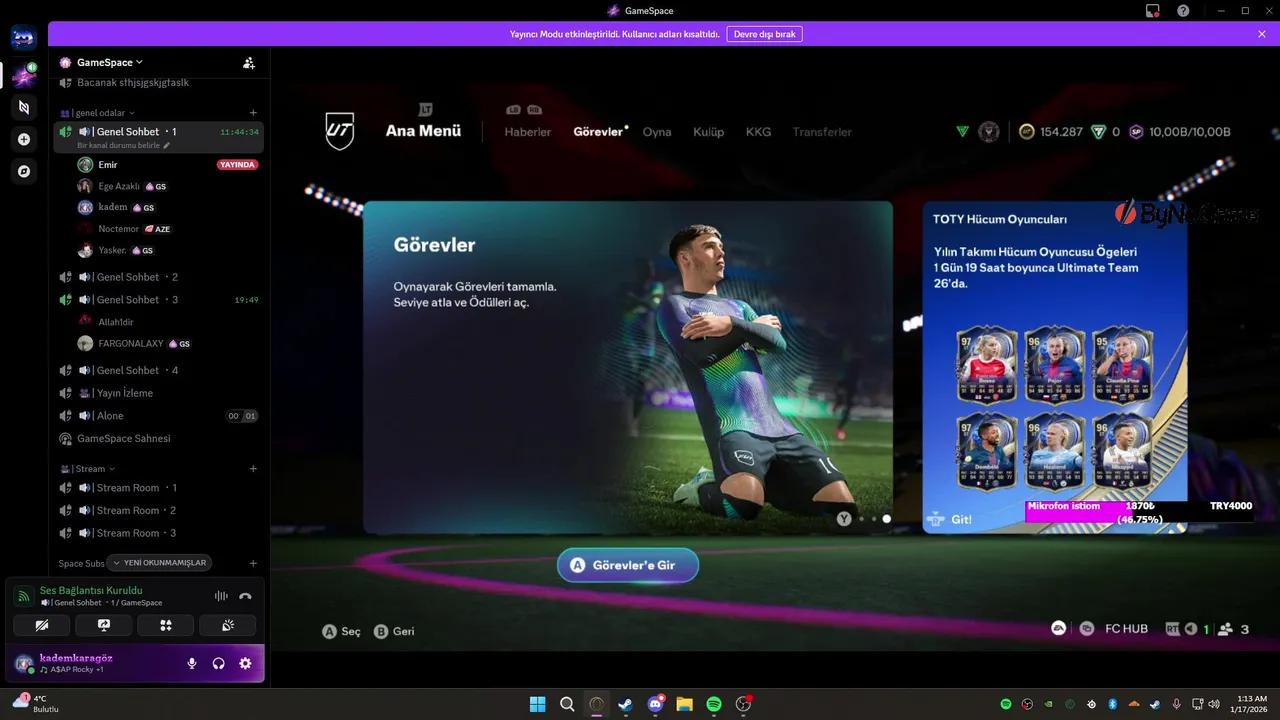Add a new server with plus icon

tap(24, 139)
